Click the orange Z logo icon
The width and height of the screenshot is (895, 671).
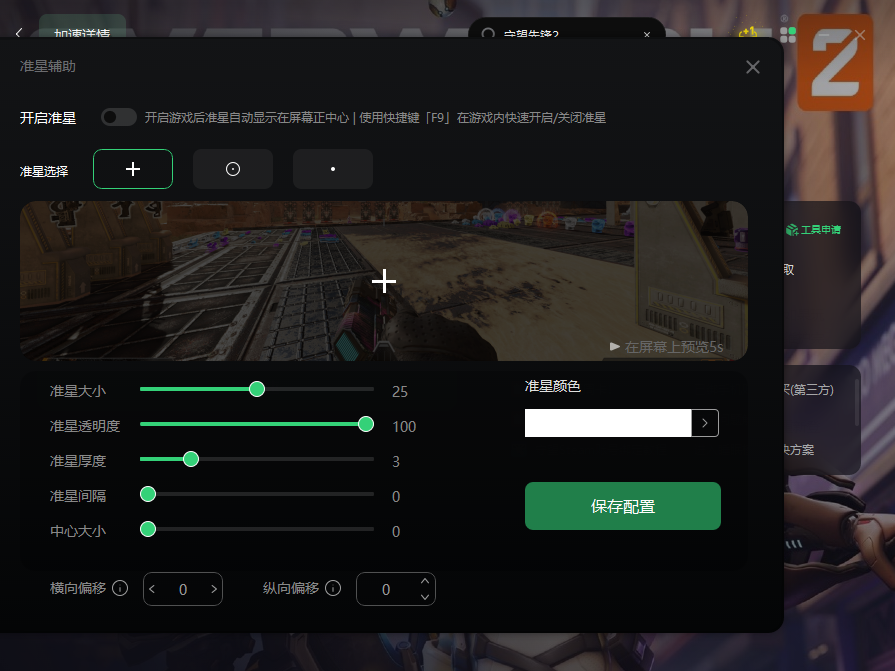835,63
